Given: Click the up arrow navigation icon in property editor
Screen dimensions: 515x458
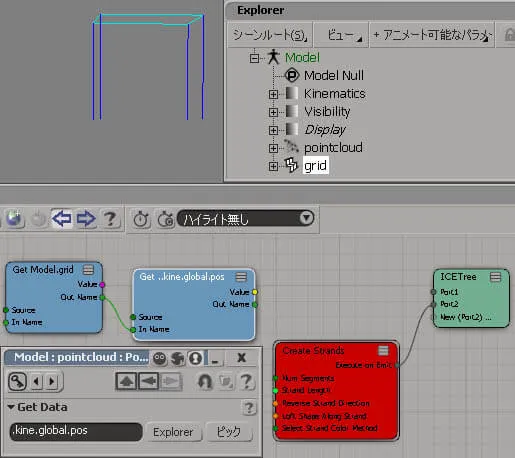Looking at the screenshot, I should coord(126,381).
